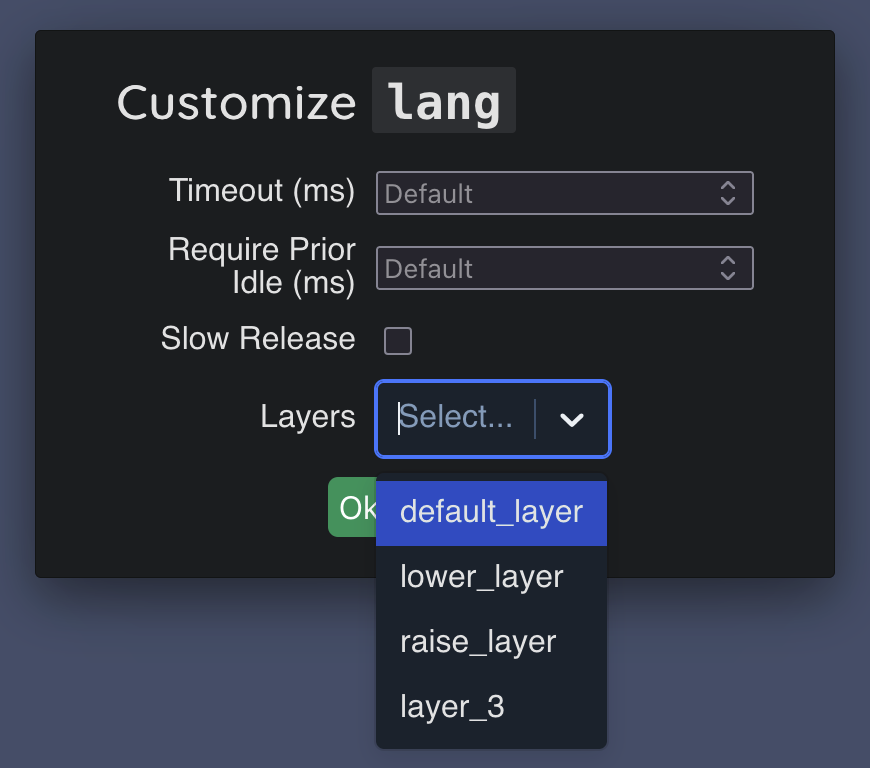Choose the lower_layer option
Viewport: 870px width, 768px height.
pos(482,577)
